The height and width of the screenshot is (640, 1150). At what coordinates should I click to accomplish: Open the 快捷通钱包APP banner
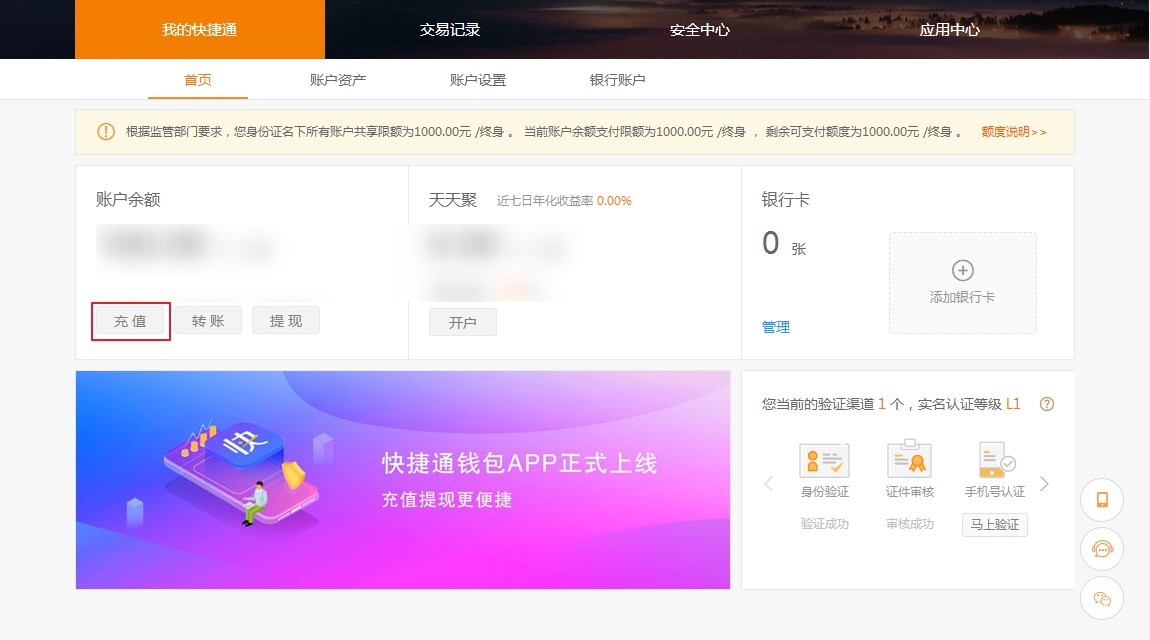(403, 479)
